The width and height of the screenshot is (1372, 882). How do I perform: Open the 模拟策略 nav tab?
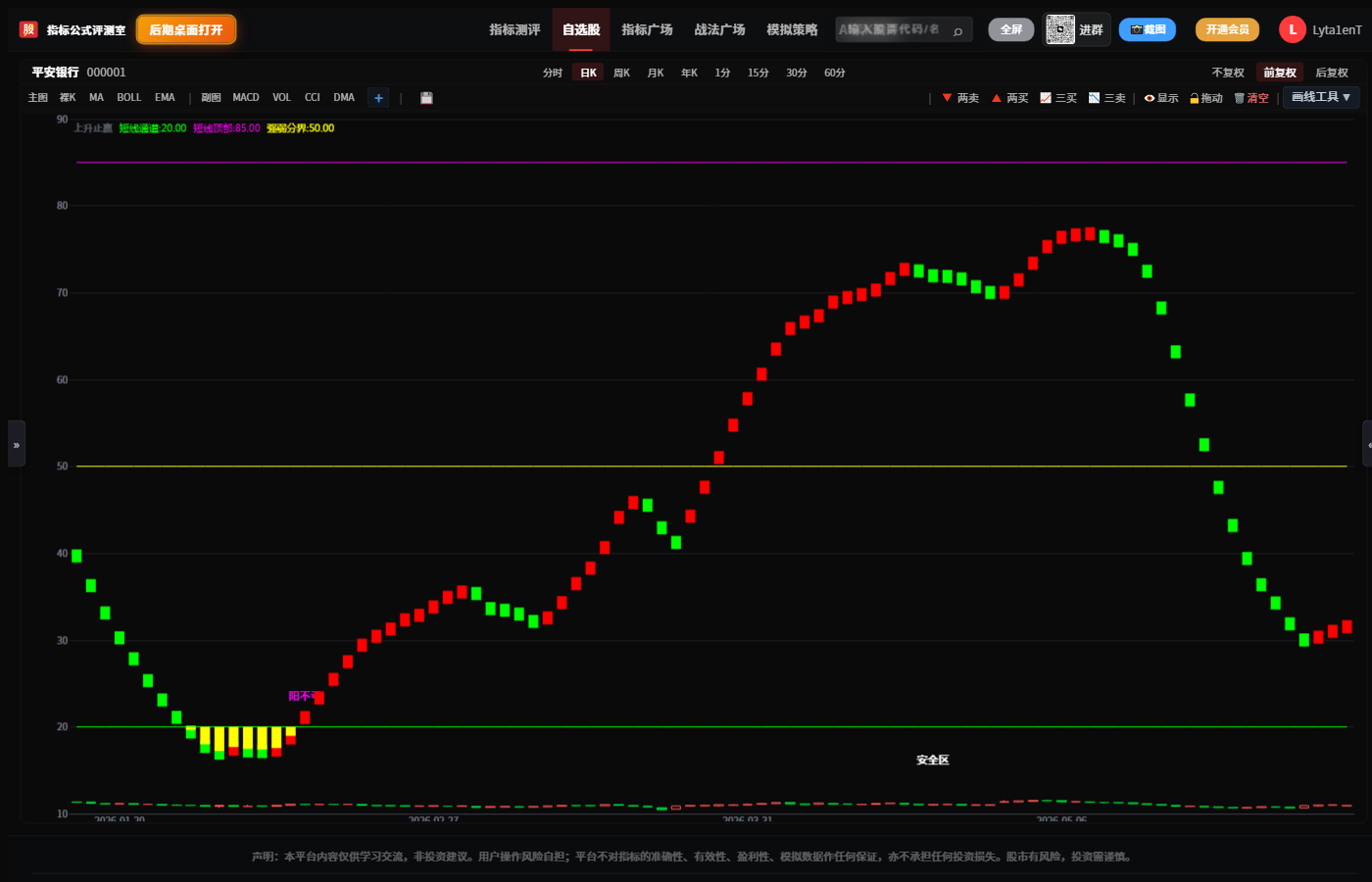click(x=792, y=29)
